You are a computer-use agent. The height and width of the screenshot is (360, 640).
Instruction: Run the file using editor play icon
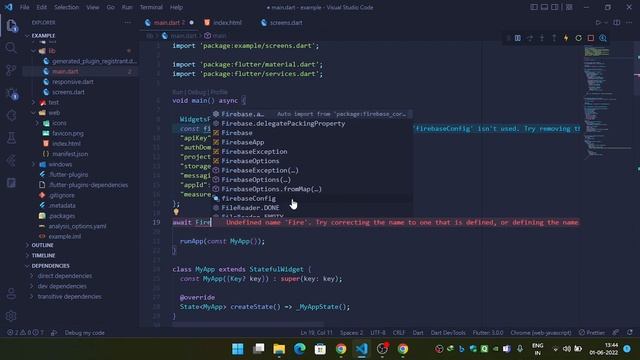point(598,22)
